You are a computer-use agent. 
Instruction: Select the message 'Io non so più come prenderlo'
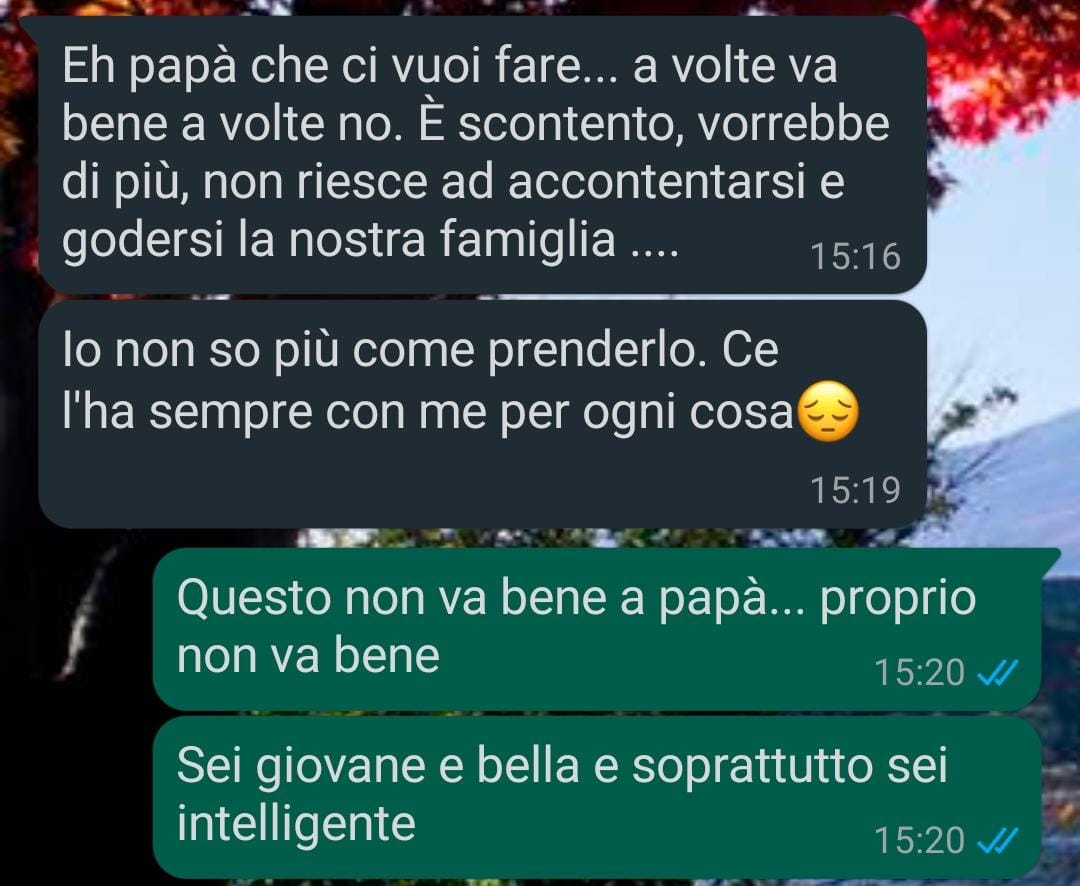482,415
